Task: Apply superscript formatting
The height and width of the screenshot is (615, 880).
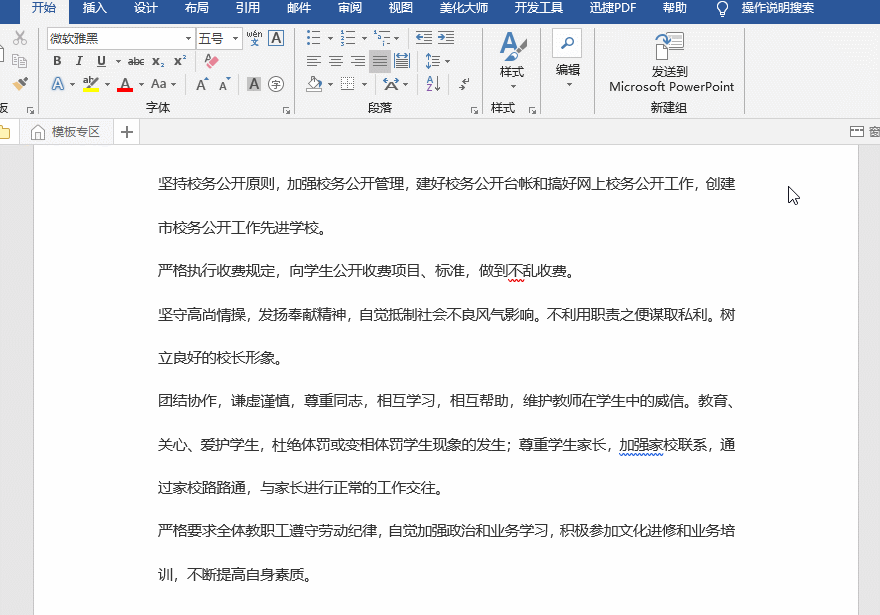Action: point(179,61)
